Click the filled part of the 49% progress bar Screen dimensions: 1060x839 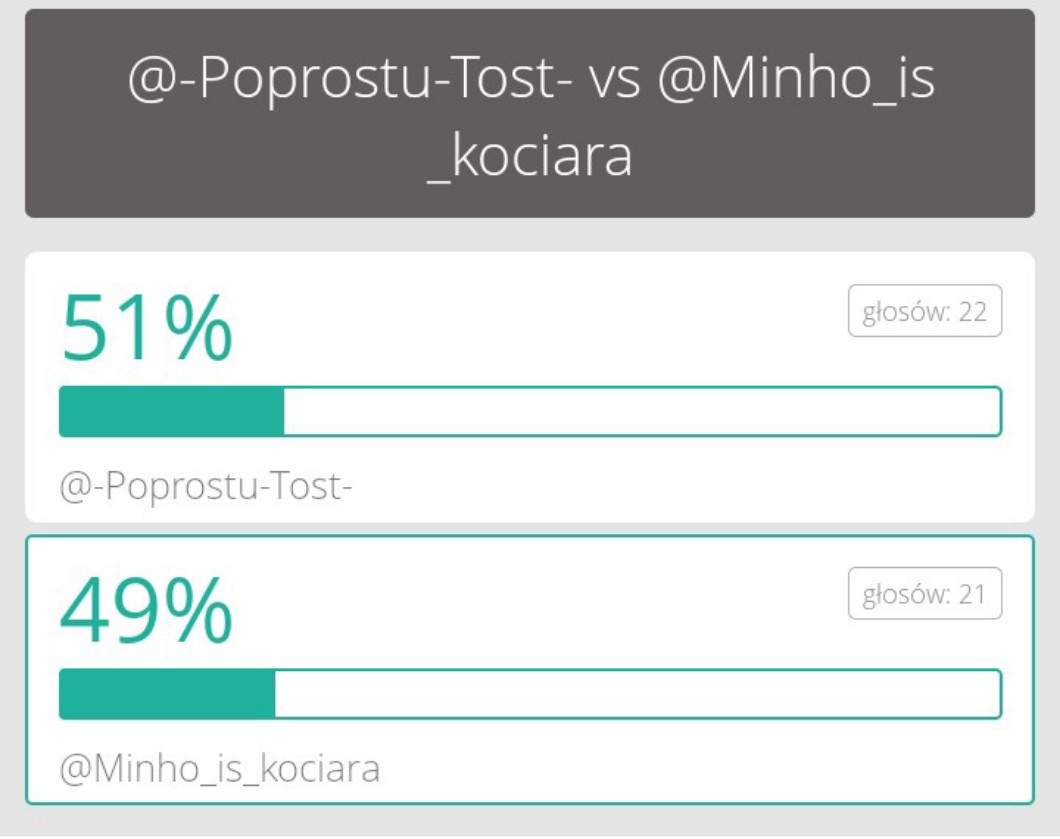tap(167, 694)
